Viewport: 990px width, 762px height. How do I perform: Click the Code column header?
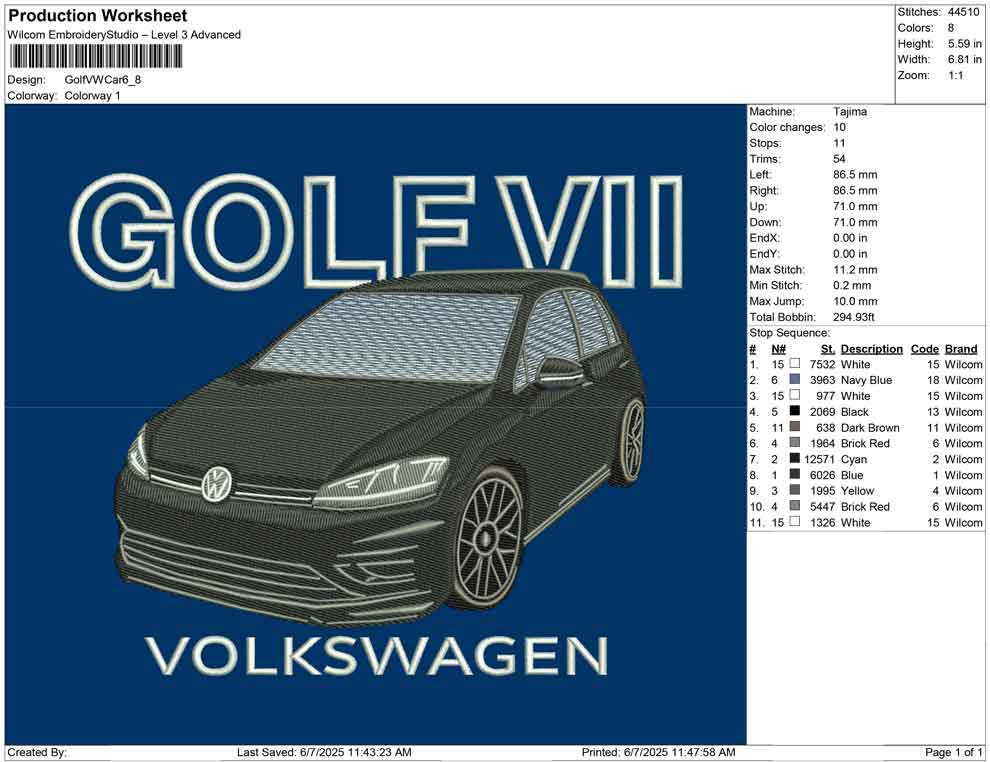(924, 349)
